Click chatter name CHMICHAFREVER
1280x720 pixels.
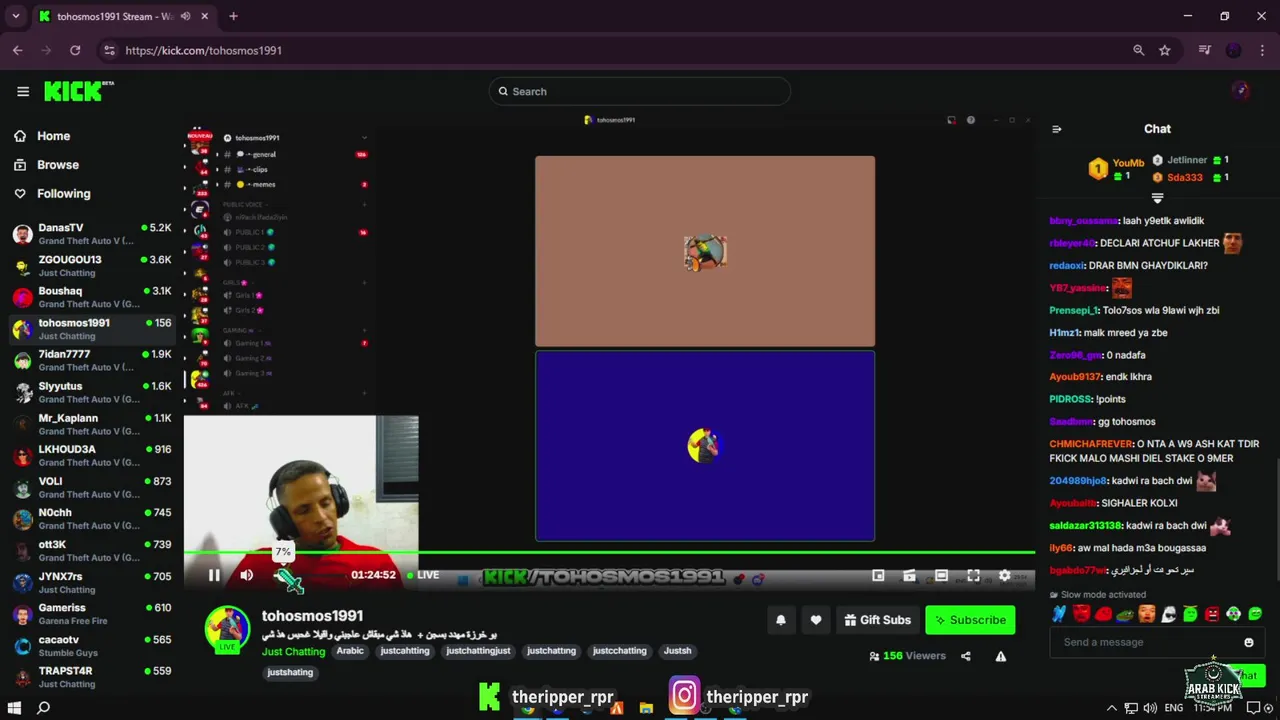tap(1090, 444)
